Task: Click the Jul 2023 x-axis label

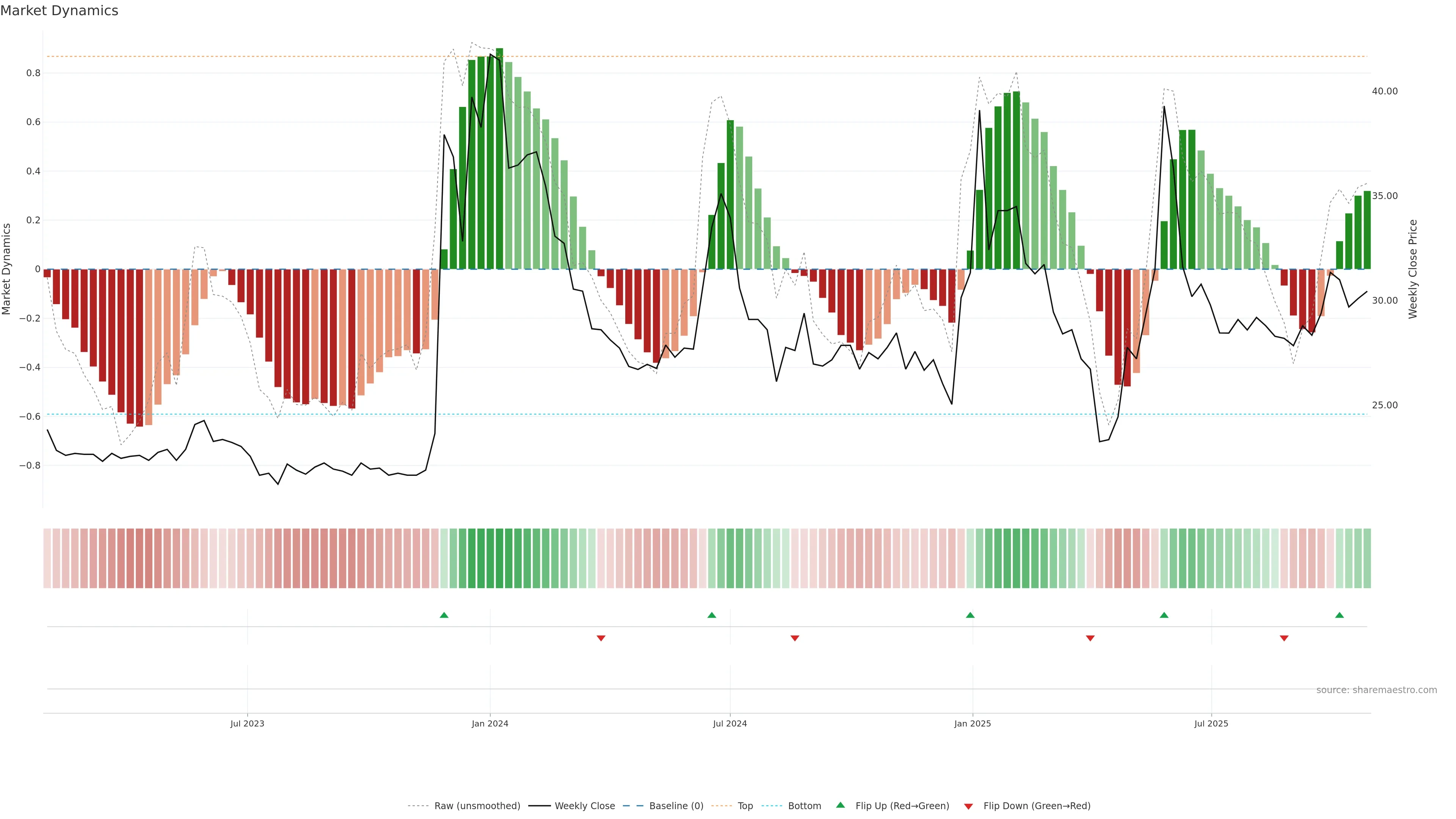Action: 247,723
